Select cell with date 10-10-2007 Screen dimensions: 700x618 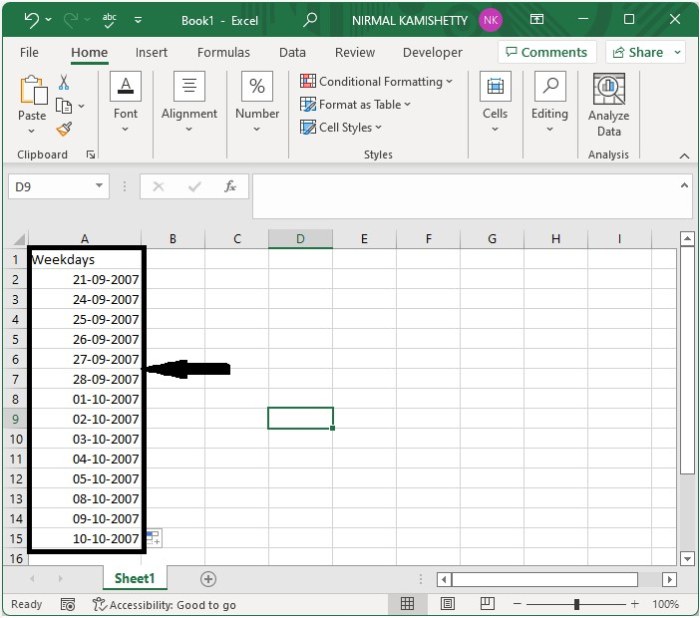click(x=85, y=539)
